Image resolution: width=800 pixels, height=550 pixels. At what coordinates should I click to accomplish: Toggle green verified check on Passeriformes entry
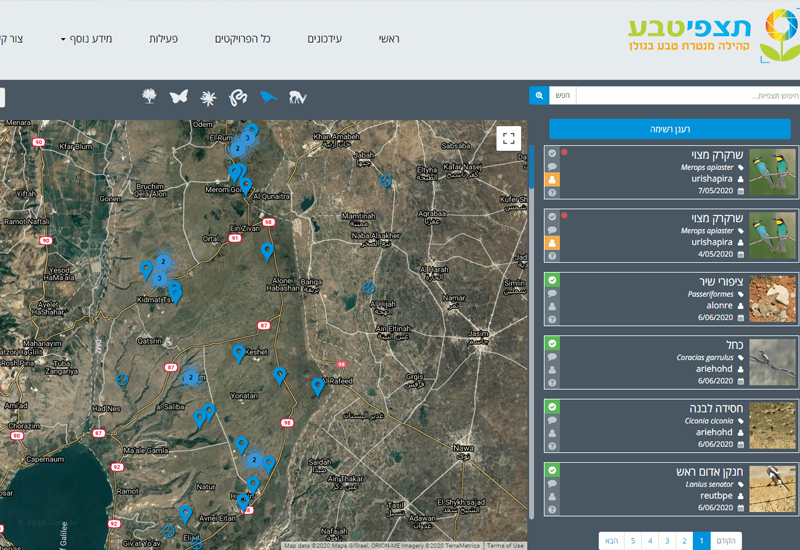(x=552, y=280)
